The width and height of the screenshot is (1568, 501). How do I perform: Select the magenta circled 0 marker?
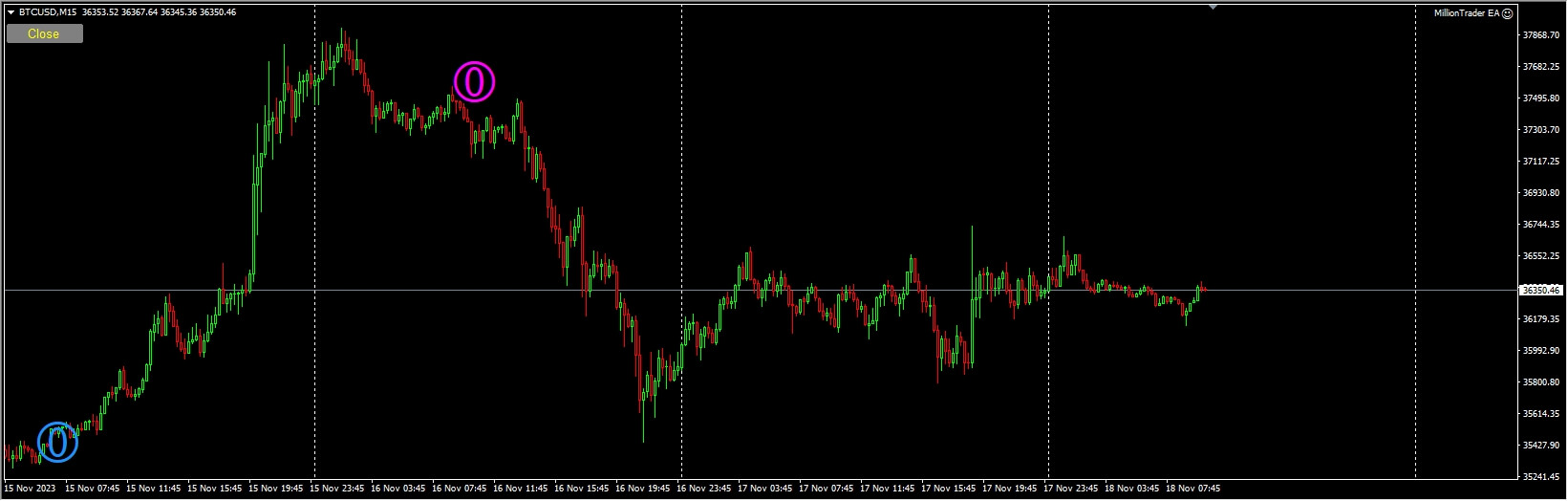[474, 82]
